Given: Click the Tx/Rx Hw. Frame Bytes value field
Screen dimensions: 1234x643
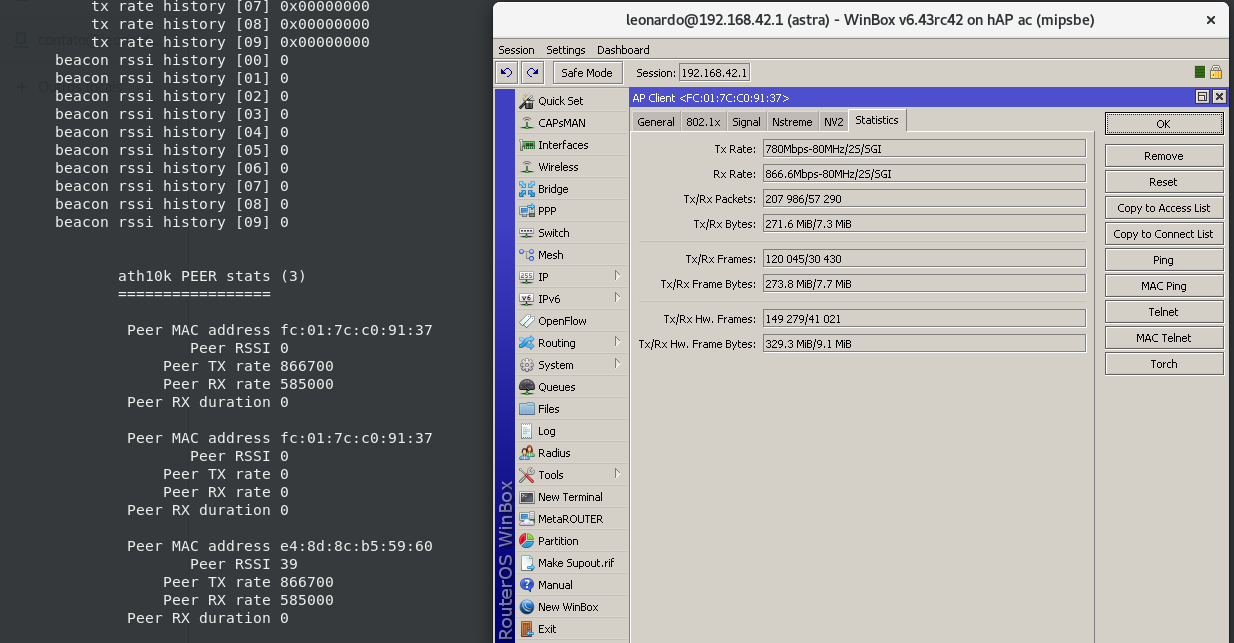Looking at the screenshot, I should tap(924, 343).
